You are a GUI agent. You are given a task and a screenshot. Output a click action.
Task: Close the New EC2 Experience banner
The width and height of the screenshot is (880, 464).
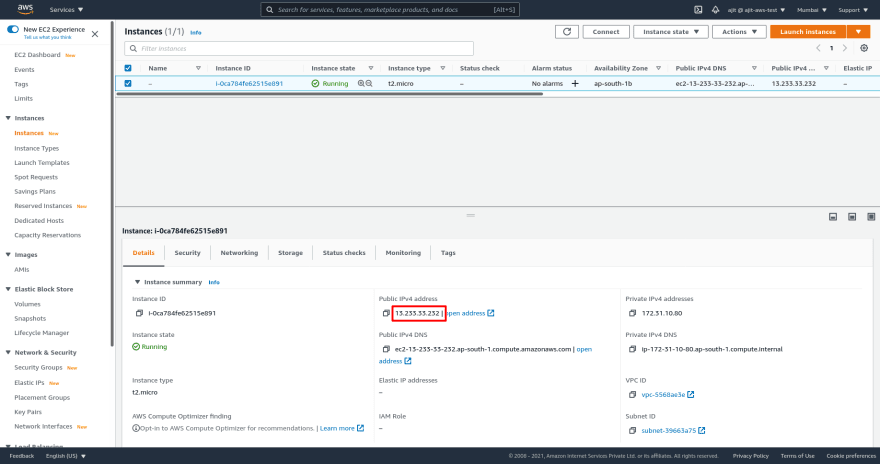point(95,34)
